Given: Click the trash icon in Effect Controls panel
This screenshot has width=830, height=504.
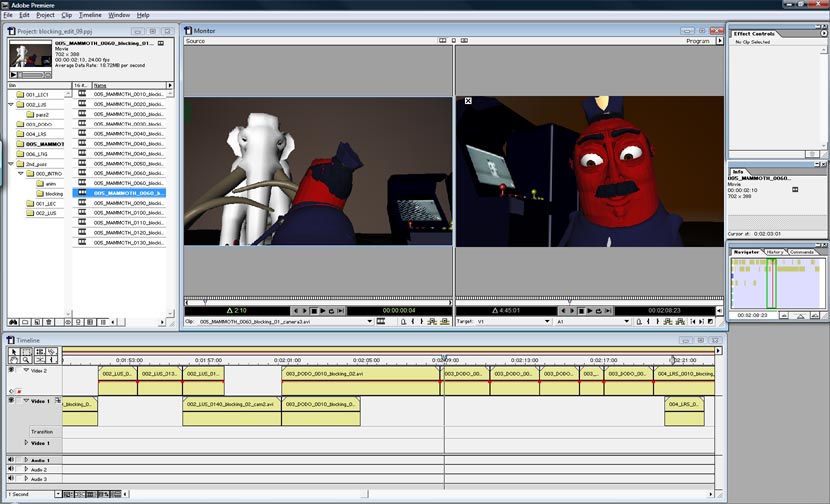Looking at the screenshot, I should (812, 154).
